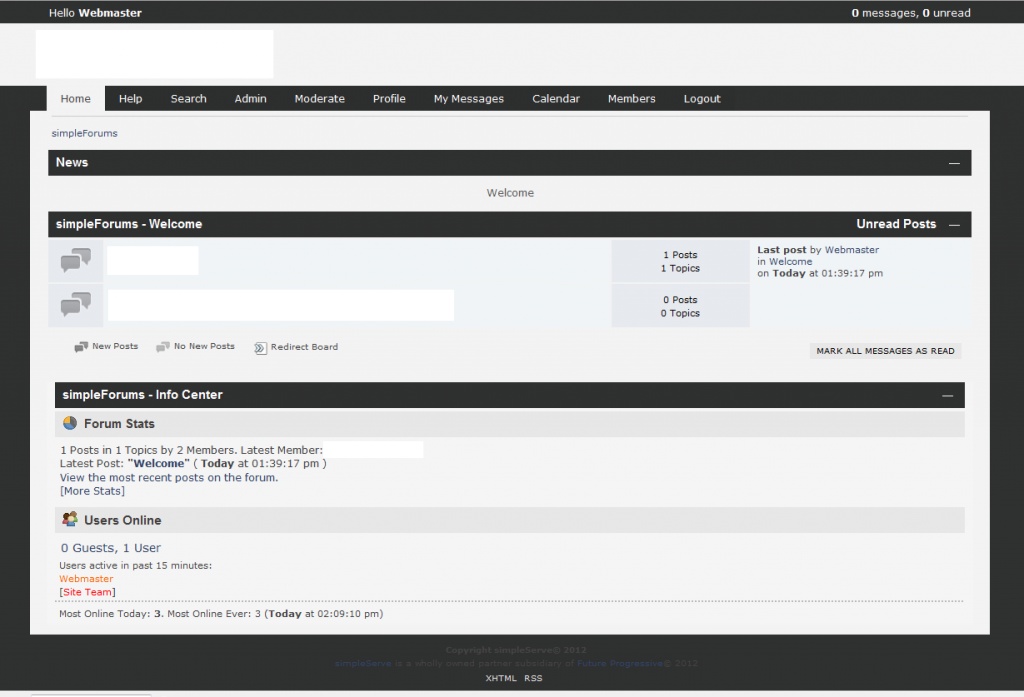Go to the Calendar tab
This screenshot has height=697, width=1024.
[x=555, y=99]
